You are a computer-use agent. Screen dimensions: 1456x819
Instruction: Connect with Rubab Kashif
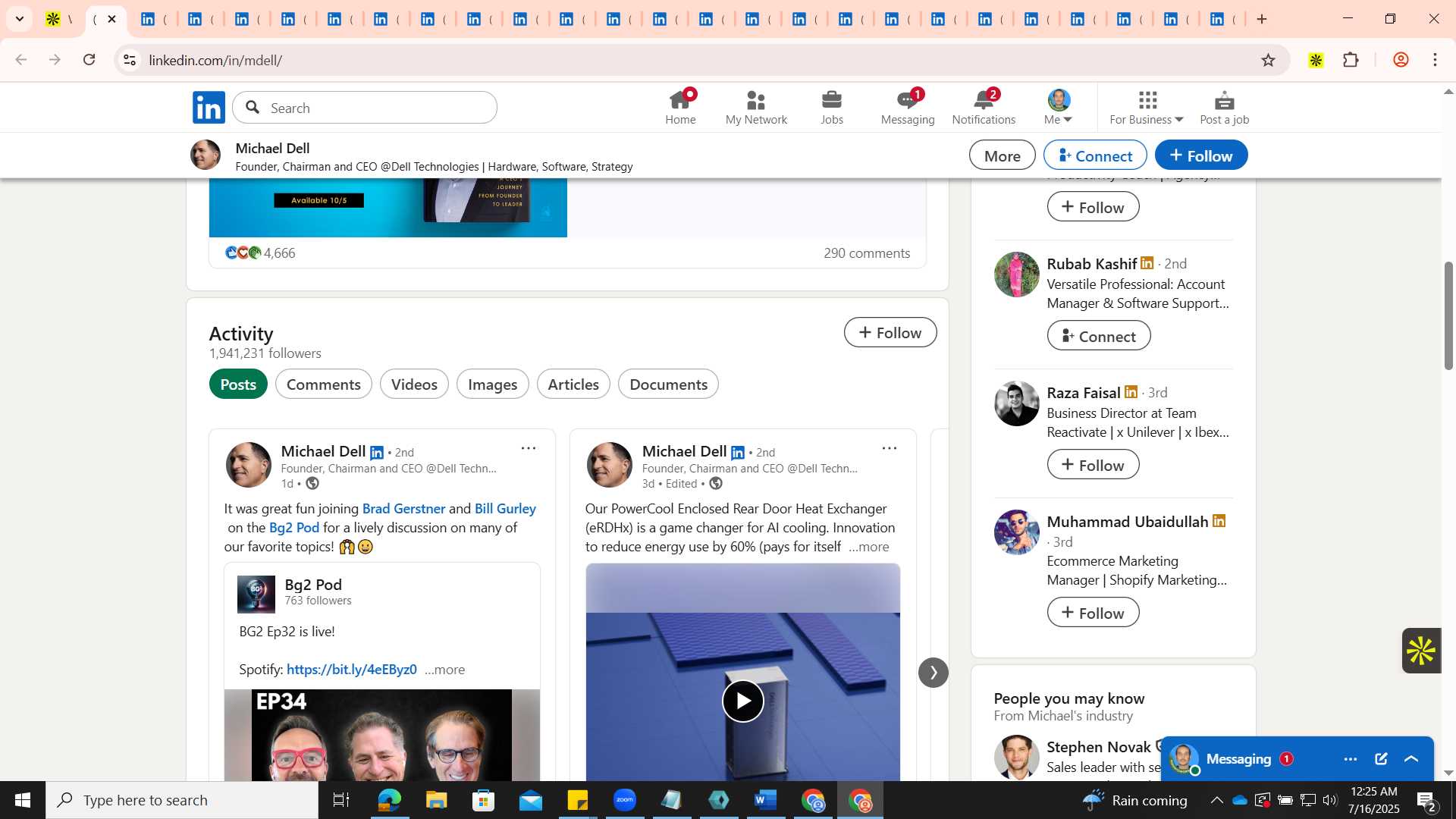click(x=1099, y=336)
